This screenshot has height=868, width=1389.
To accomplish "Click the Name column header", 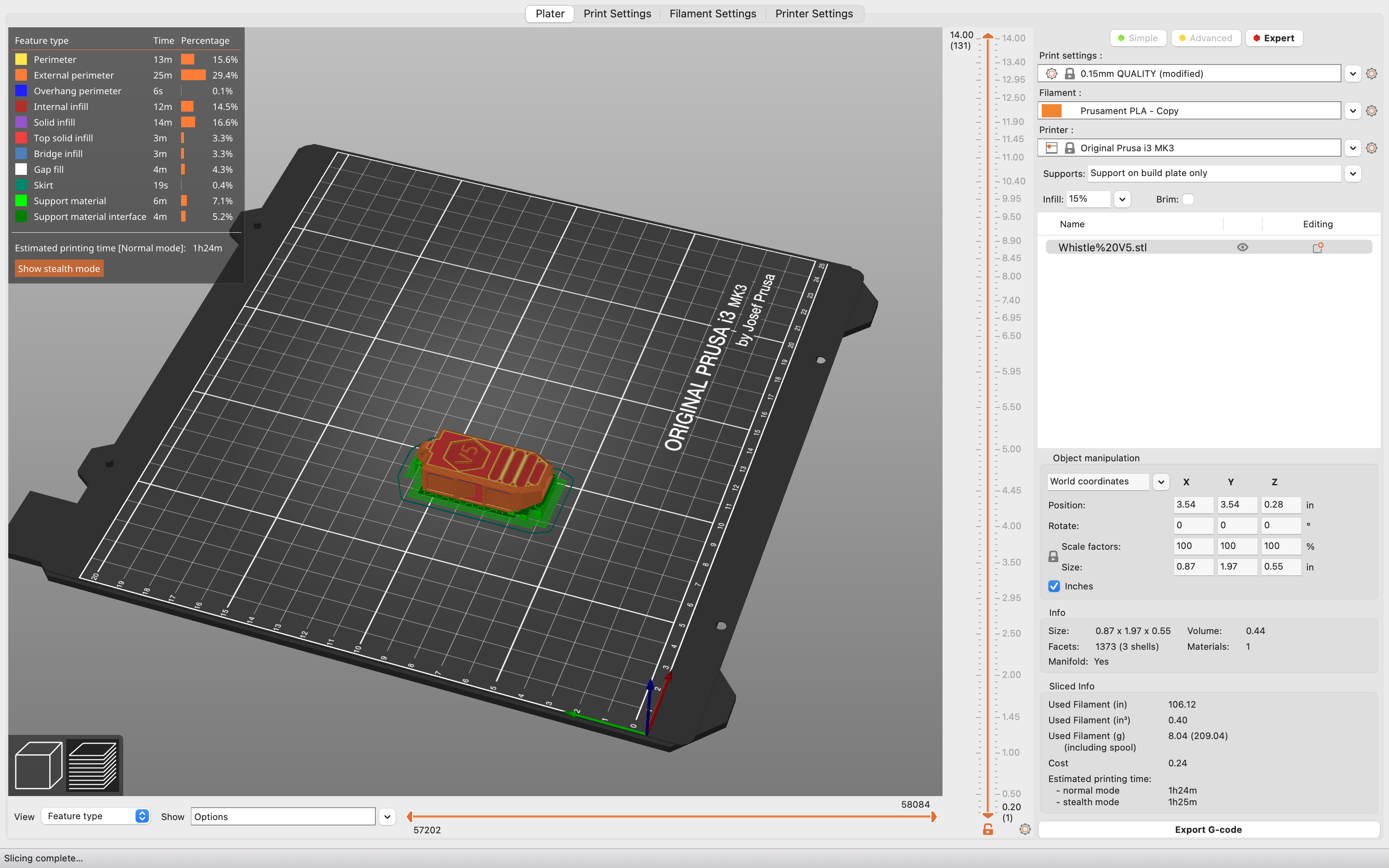I will coord(1072,224).
